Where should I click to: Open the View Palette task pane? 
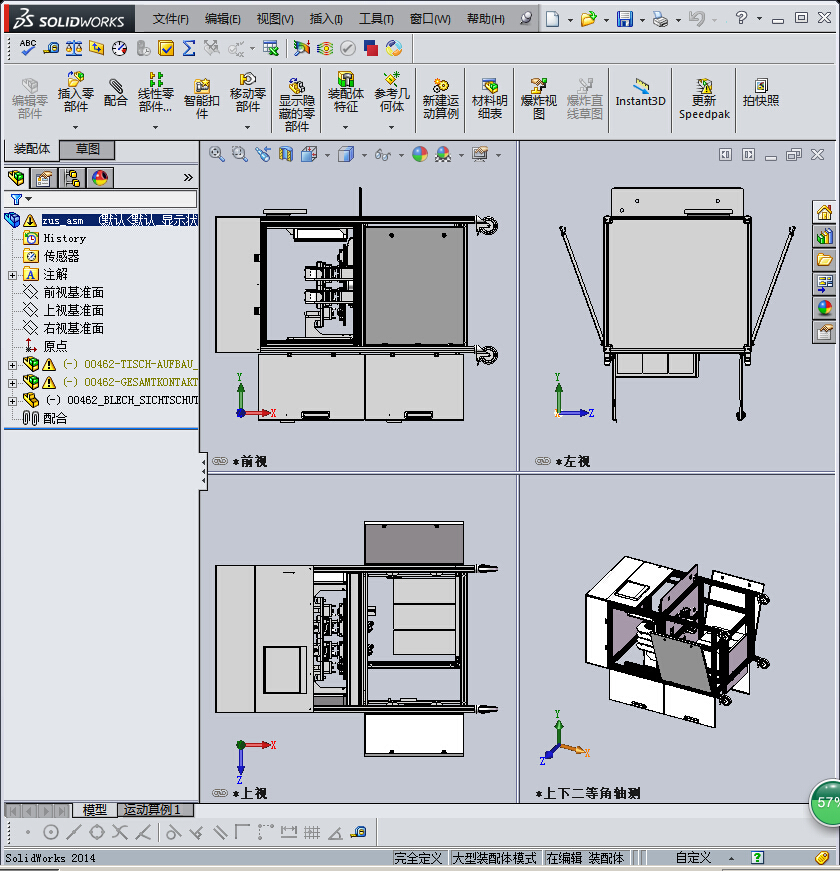click(824, 283)
